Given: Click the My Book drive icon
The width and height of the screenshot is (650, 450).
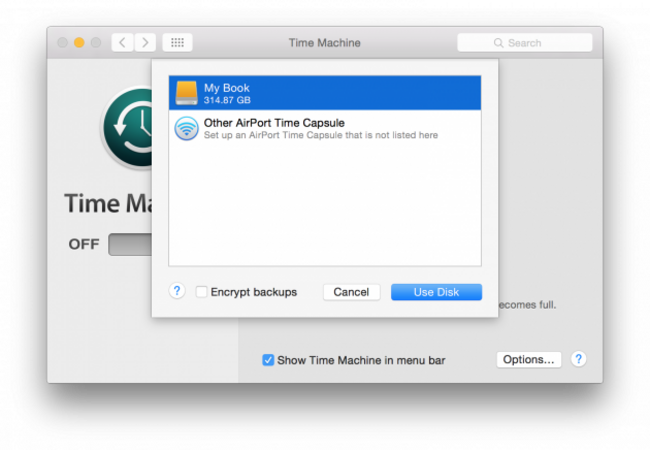Looking at the screenshot, I should point(187,93).
